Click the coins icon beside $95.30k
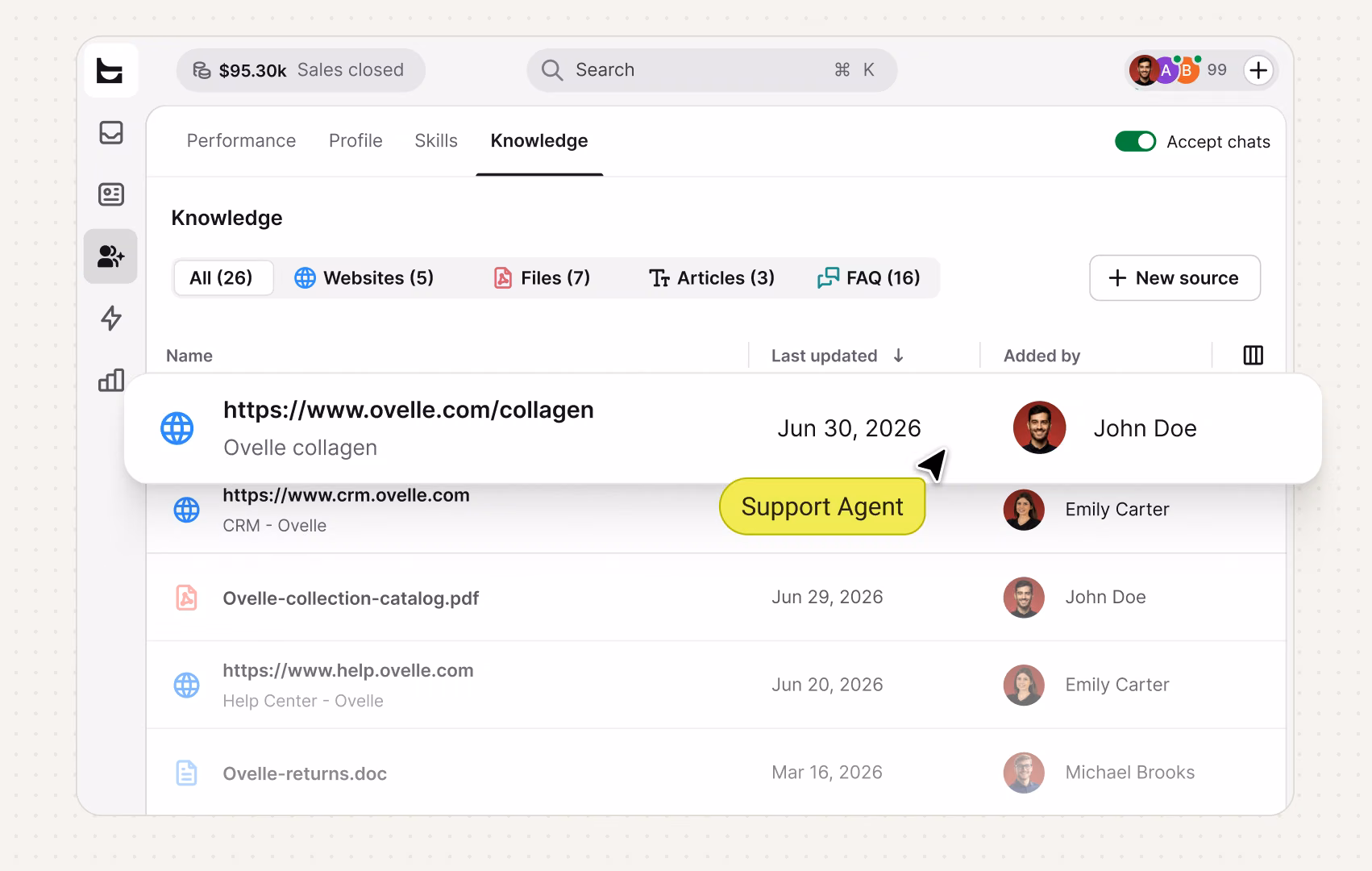1372x871 pixels. click(202, 70)
